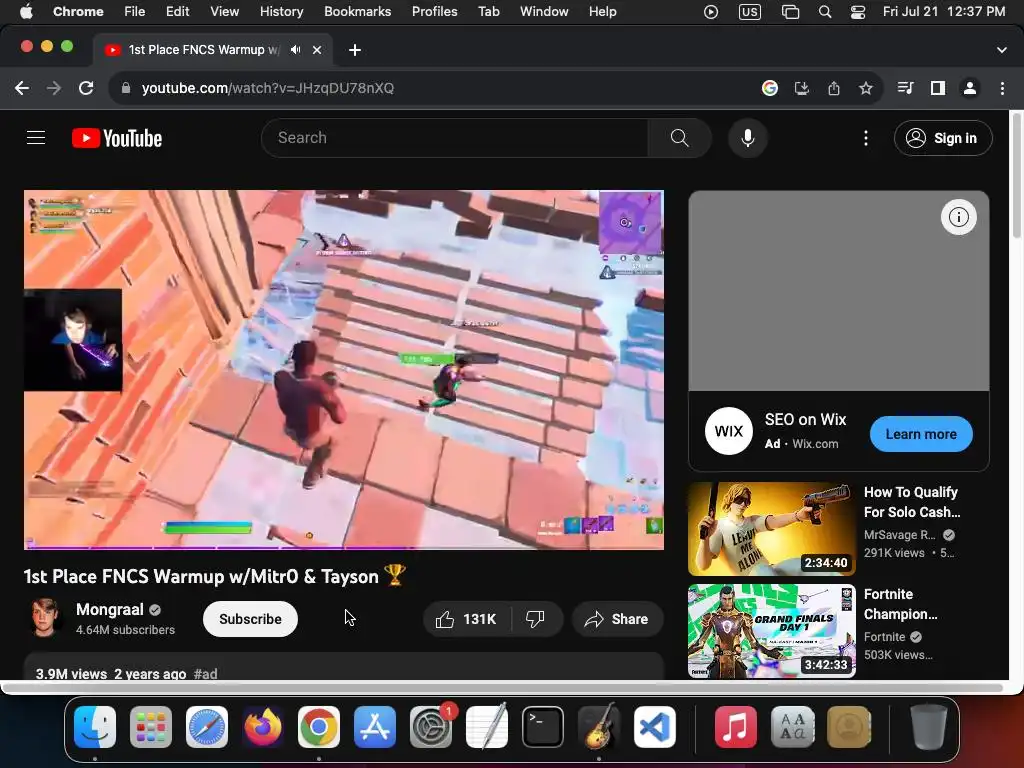Open Spotlight search in menu bar
Screen dimensions: 1024x768
pos(825,11)
